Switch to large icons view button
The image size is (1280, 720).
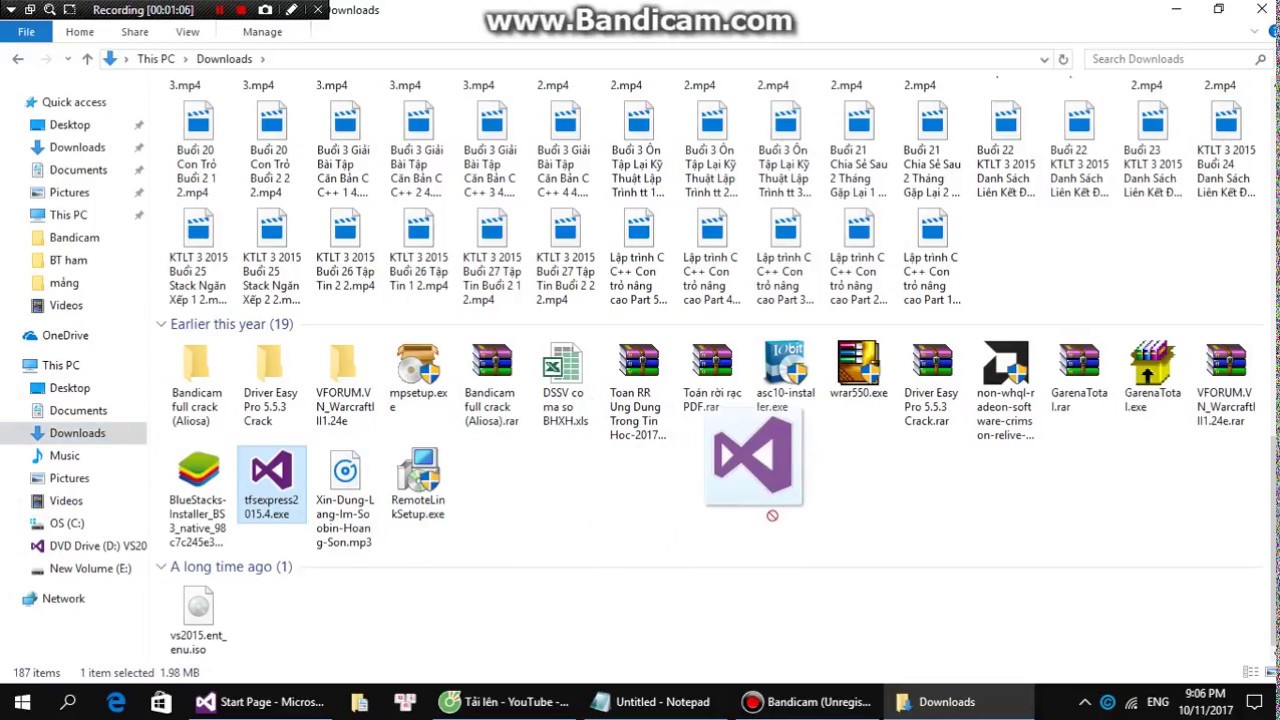(1268, 672)
